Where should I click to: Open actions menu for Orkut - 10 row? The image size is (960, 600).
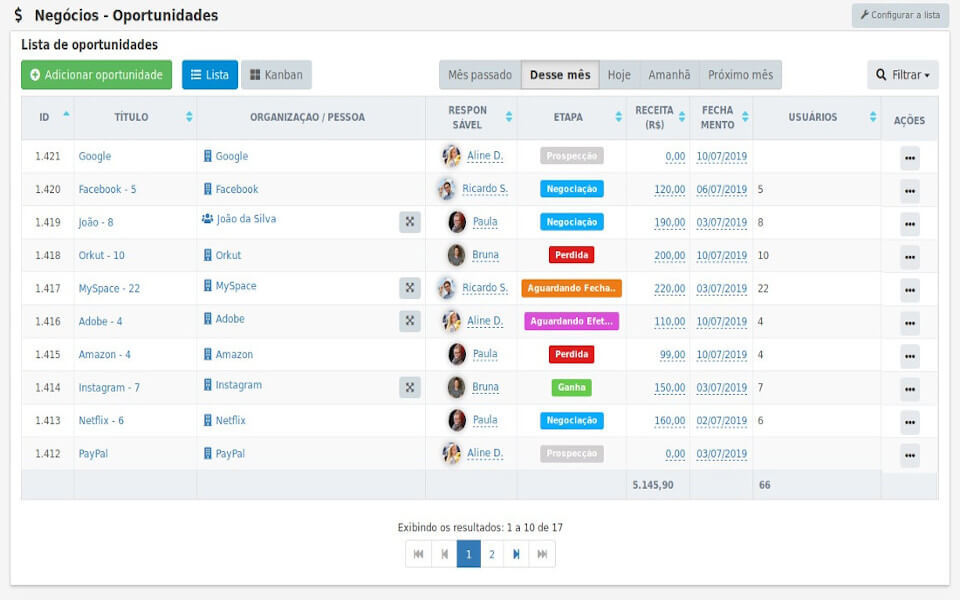(910, 257)
